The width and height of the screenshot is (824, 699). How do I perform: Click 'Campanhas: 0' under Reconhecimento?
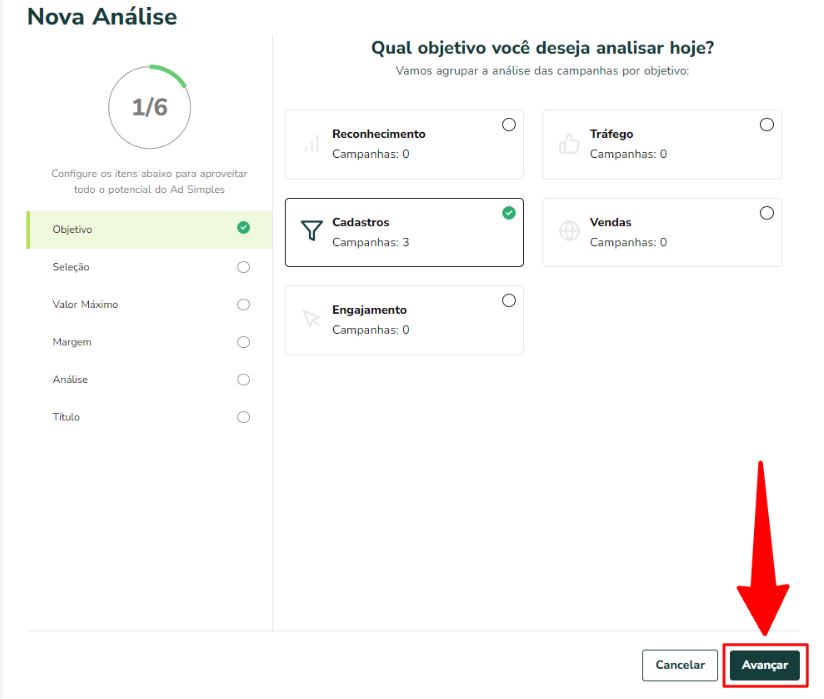pyautogui.click(x=370, y=154)
